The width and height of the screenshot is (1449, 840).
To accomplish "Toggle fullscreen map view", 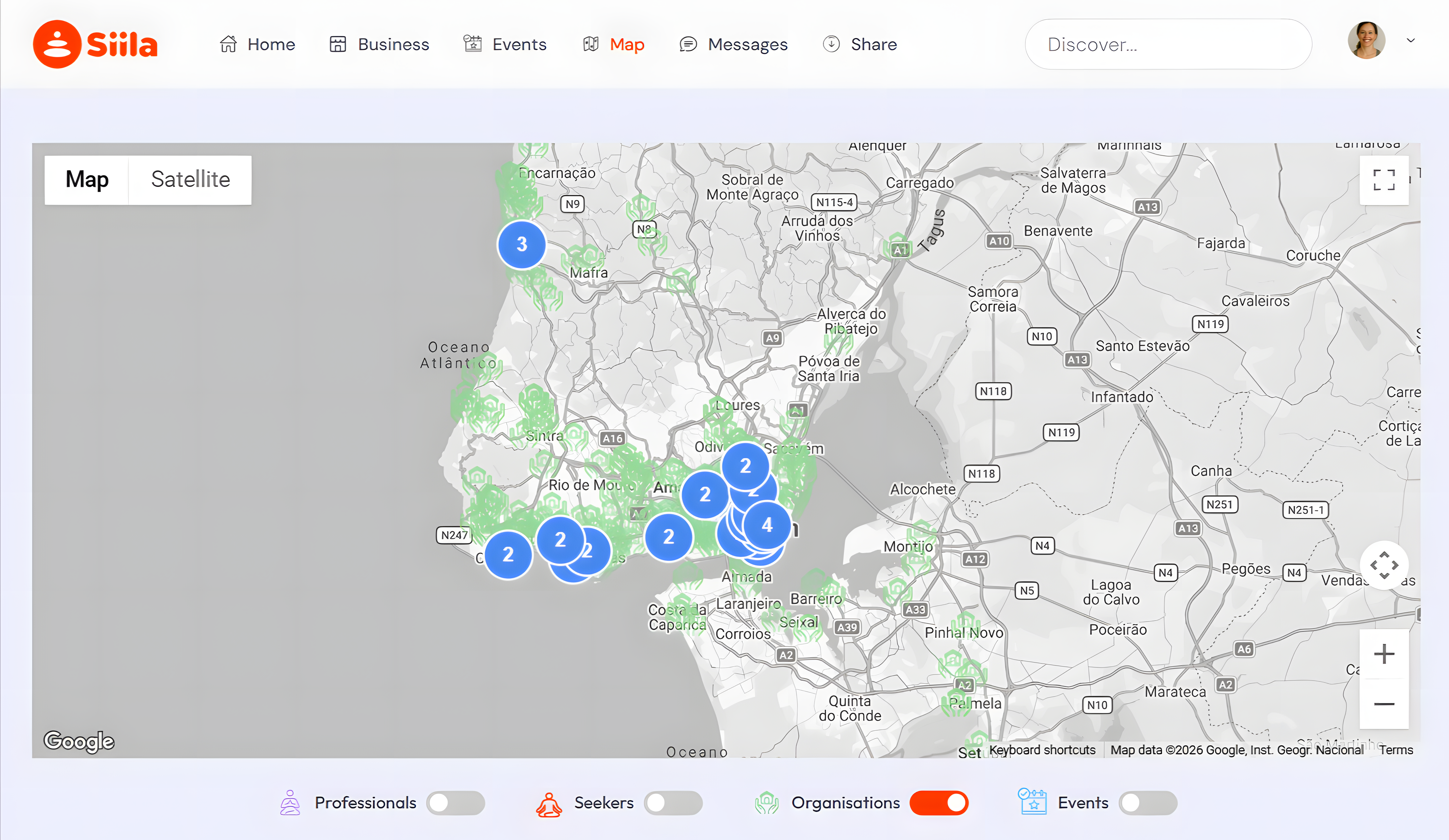I will click(x=1384, y=180).
